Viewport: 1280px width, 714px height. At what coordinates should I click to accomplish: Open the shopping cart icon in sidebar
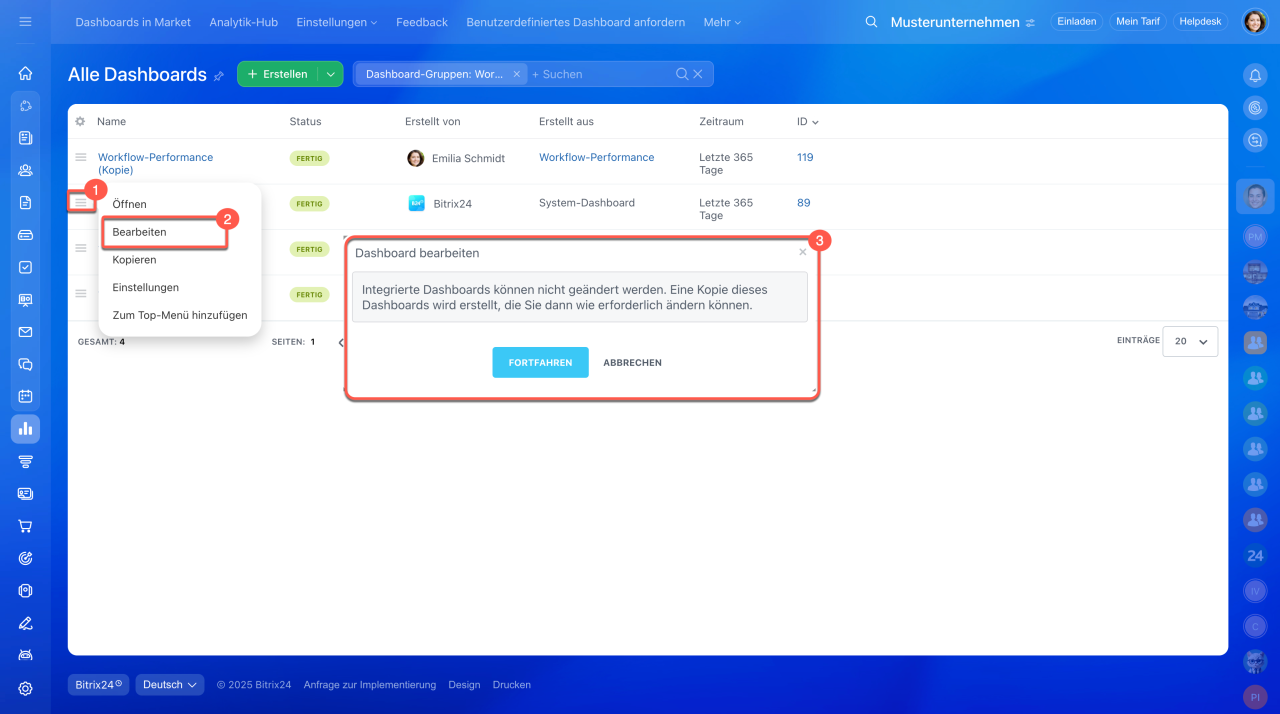point(25,526)
